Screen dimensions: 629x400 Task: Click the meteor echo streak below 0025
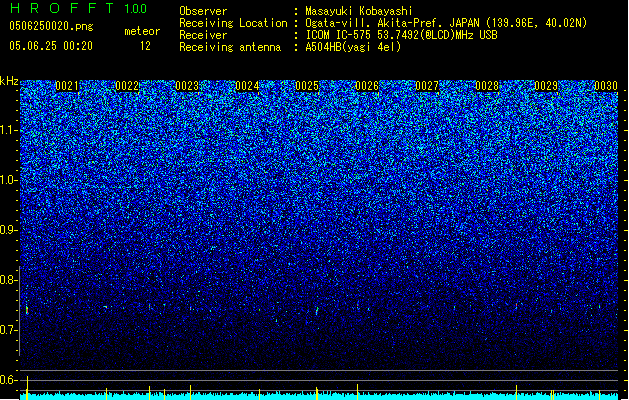317,311
